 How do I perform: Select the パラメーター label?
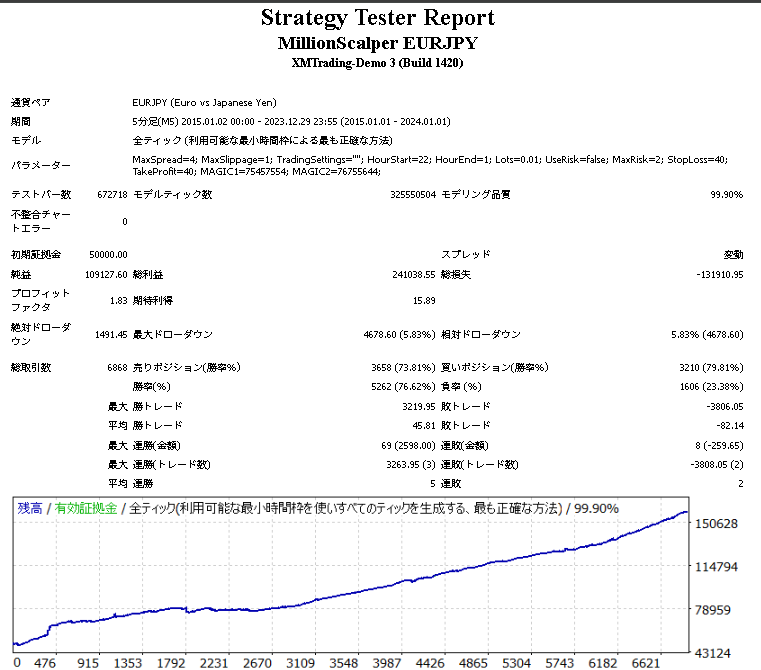point(41,165)
